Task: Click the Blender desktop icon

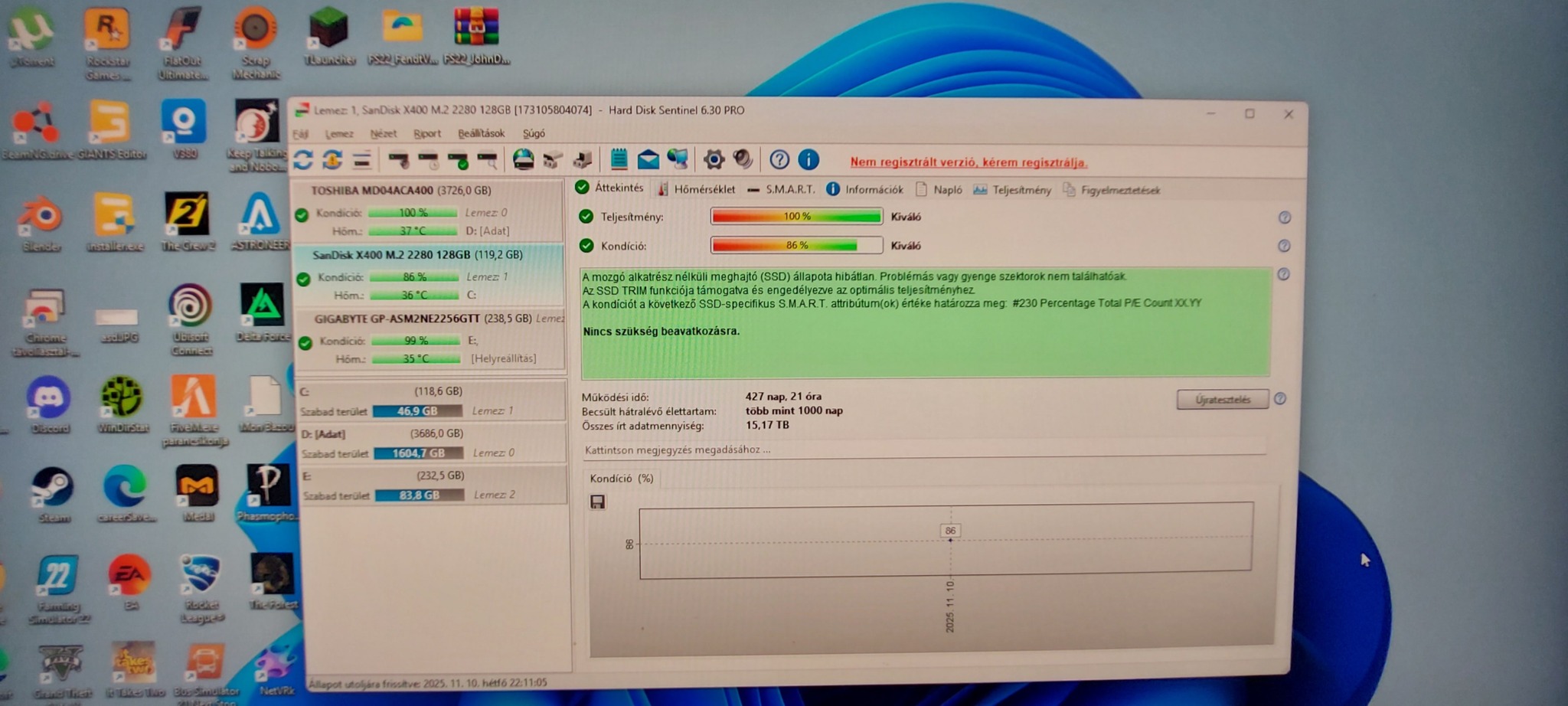Action: [x=41, y=224]
